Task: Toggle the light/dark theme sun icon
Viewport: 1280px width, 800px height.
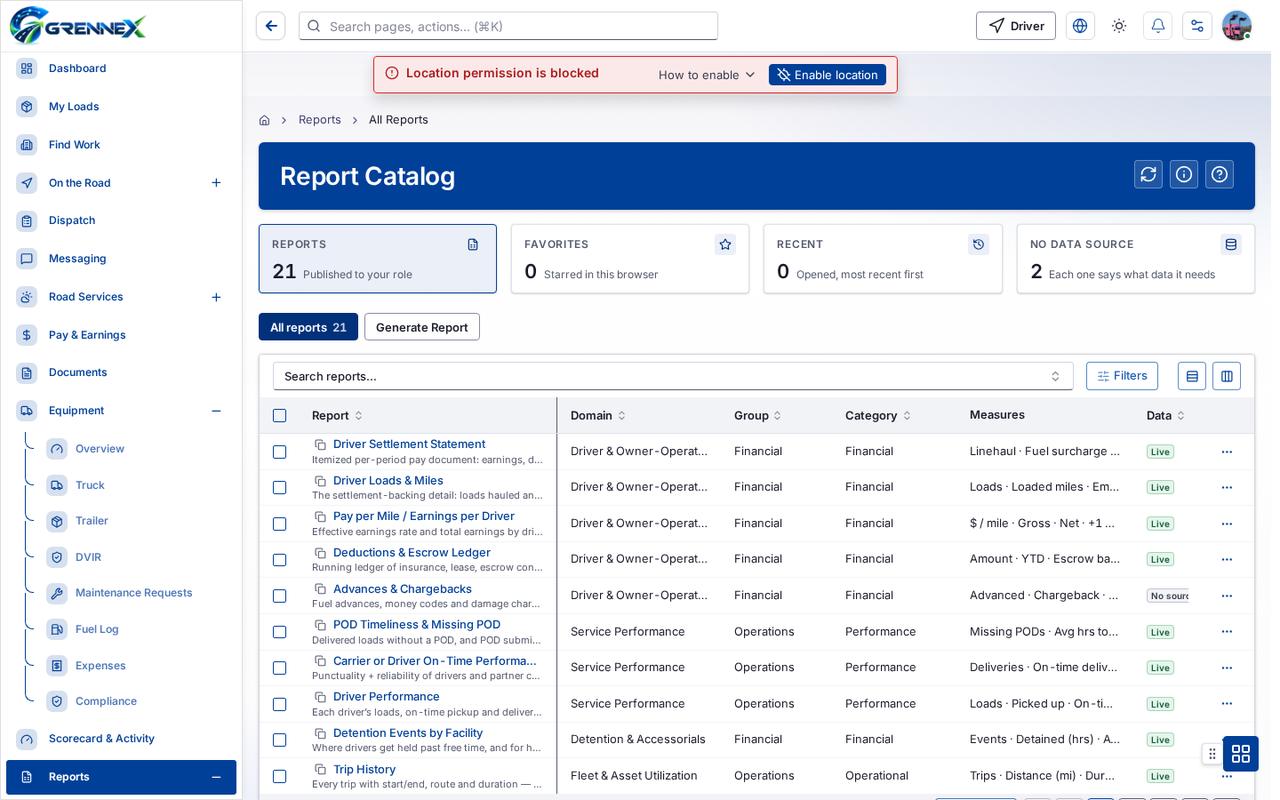Action: (x=1119, y=26)
